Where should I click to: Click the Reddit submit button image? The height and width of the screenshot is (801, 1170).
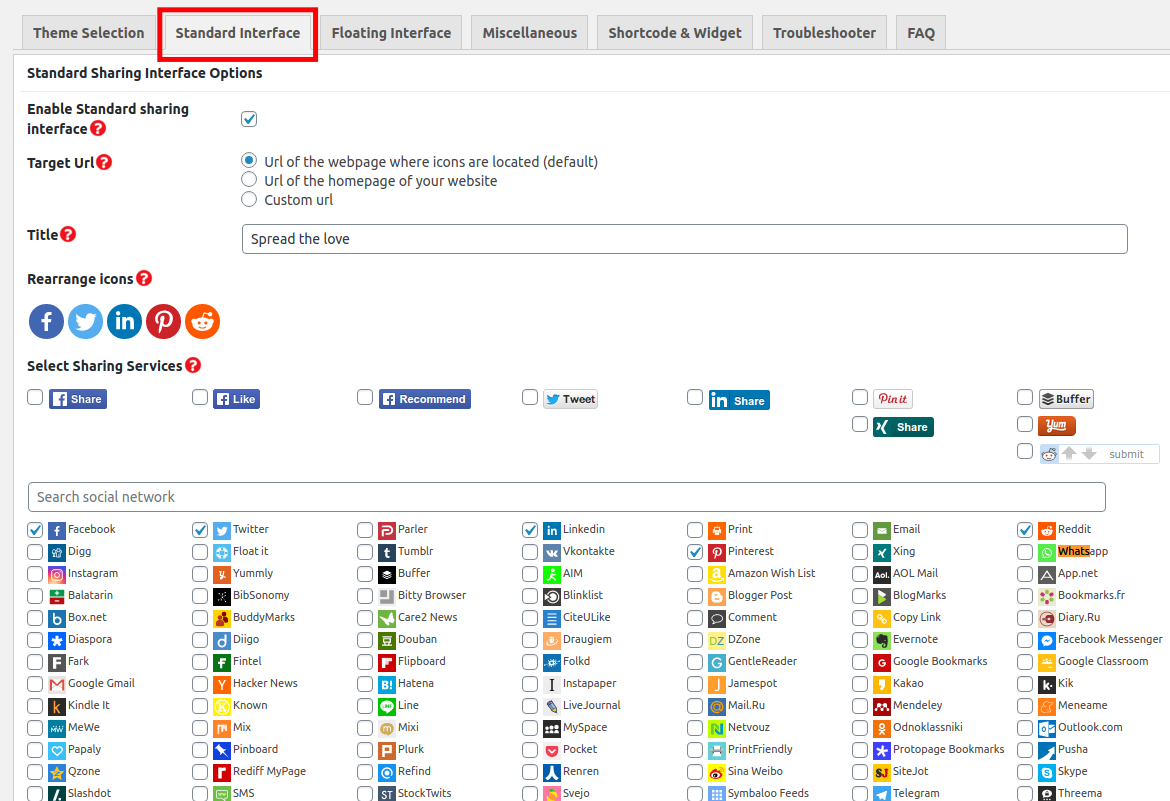(x=1099, y=454)
